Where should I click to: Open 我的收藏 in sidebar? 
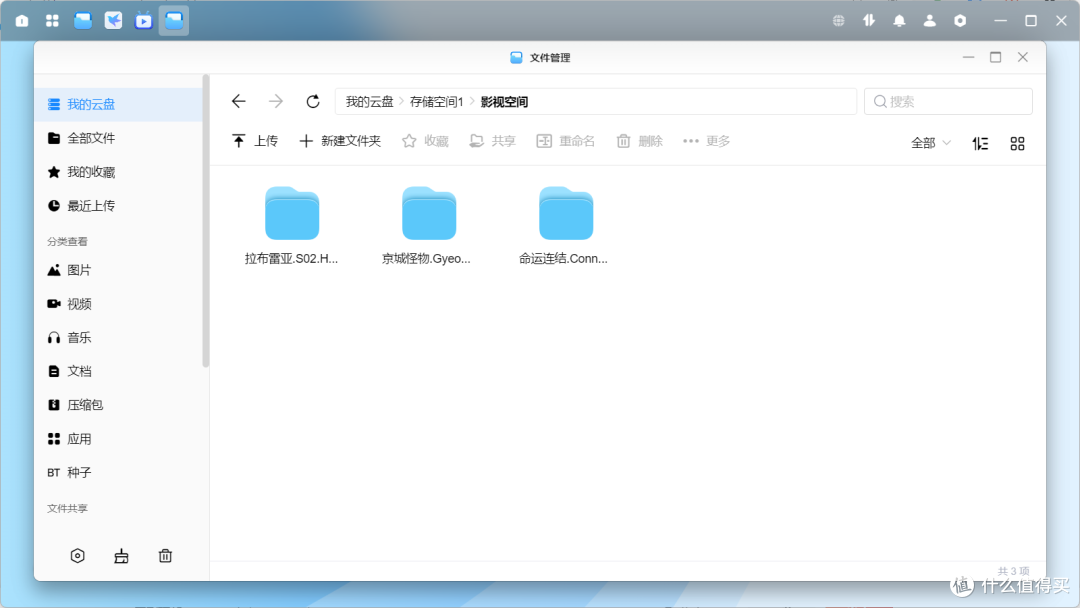[x=118, y=172]
